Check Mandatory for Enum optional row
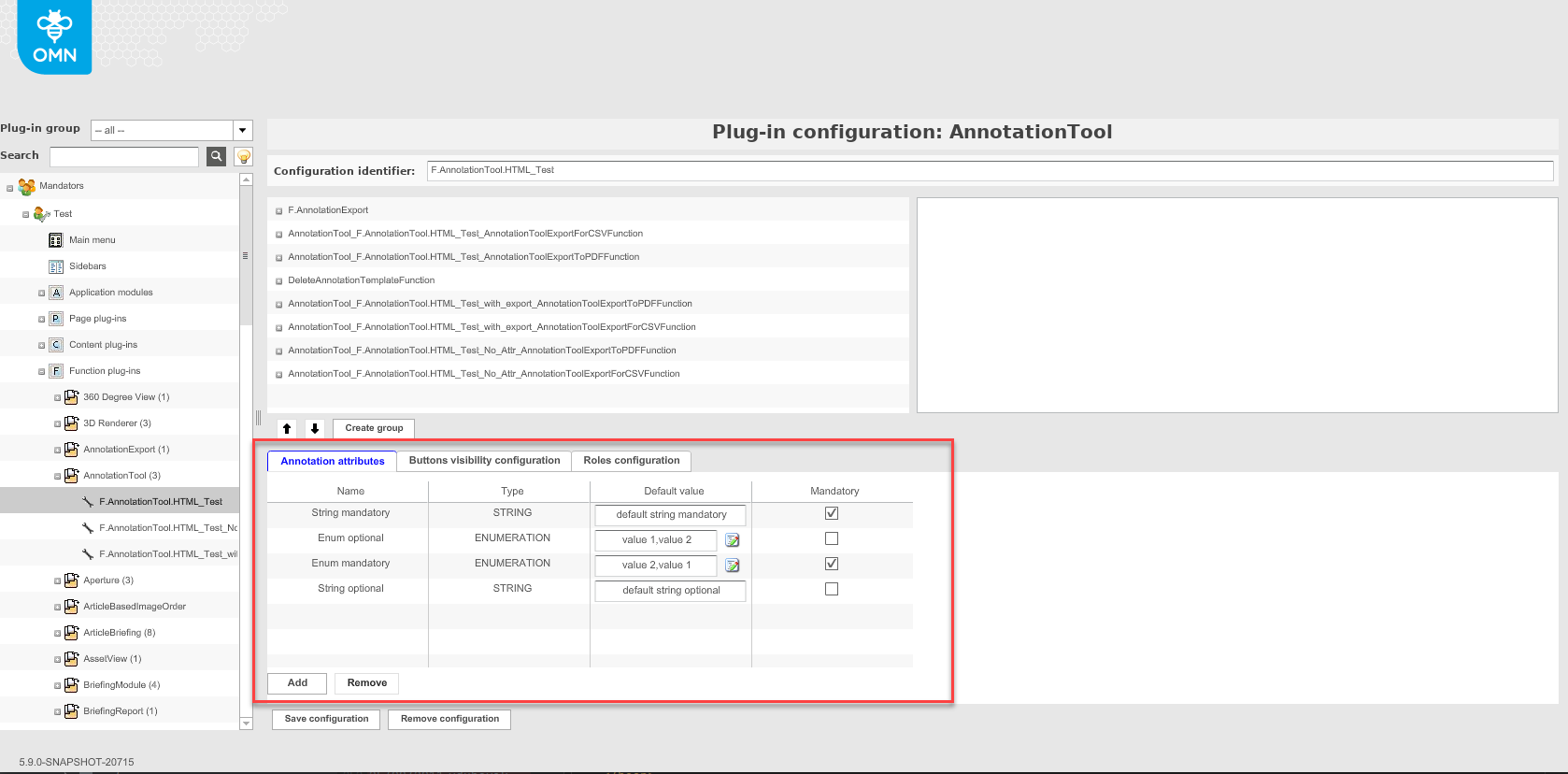 point(832,538)
